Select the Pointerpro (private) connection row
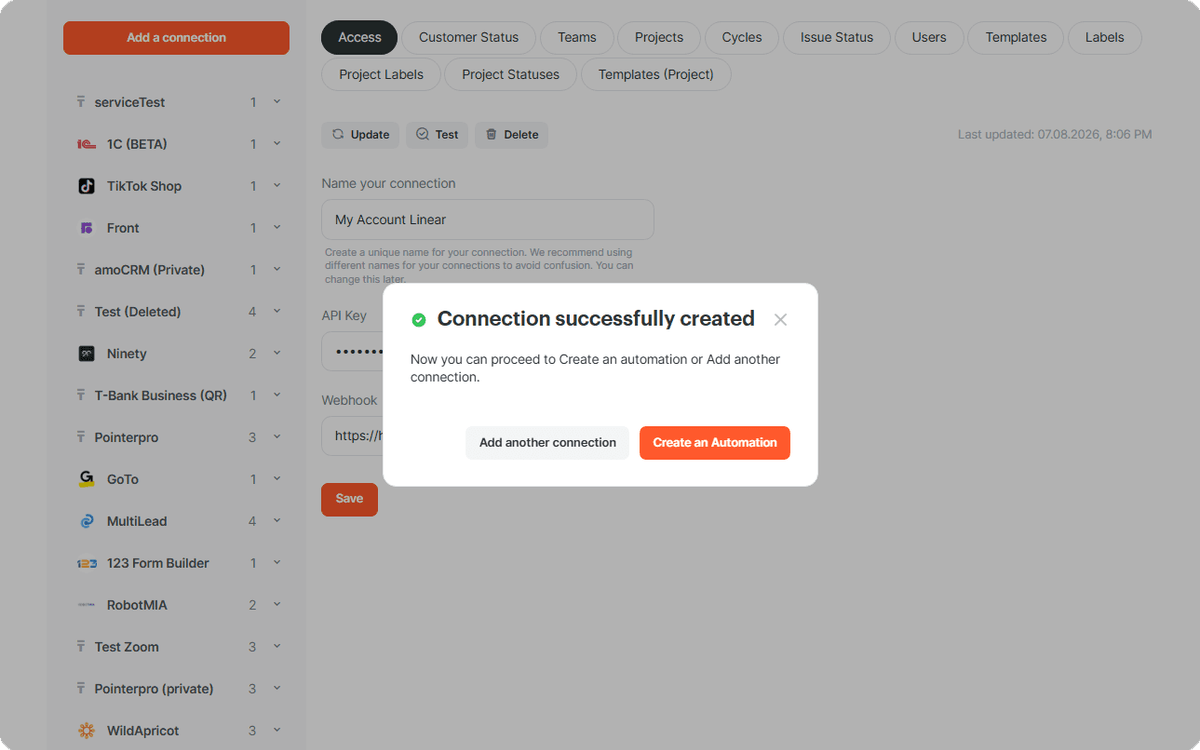Image resolution: width=1200 pixels, height=750 pixels. tap(176, 689)
